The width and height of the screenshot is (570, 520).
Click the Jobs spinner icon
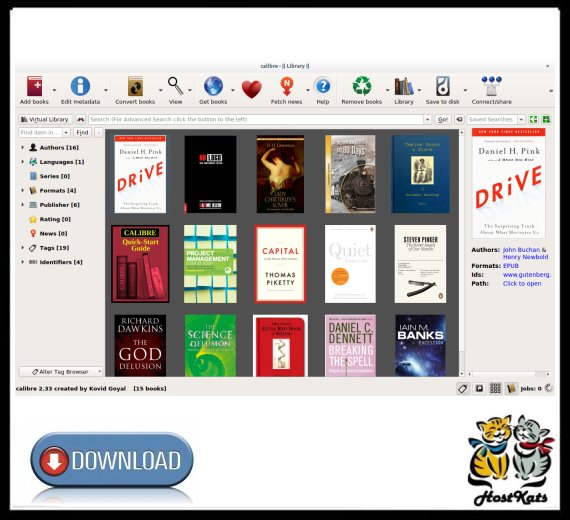pyautogui.click(x=548, y=388)
